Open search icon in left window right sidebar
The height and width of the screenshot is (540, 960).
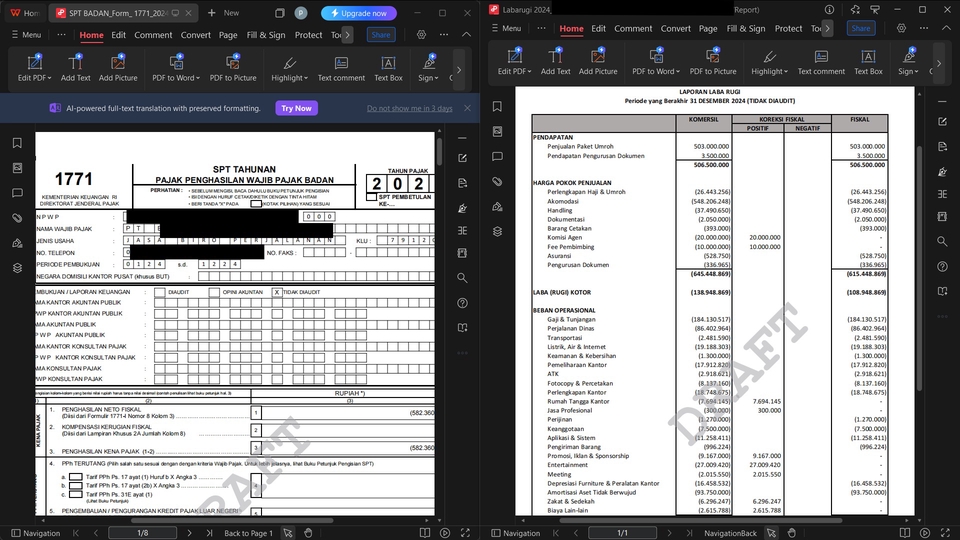pyautogui.click(x=462, y=278)
